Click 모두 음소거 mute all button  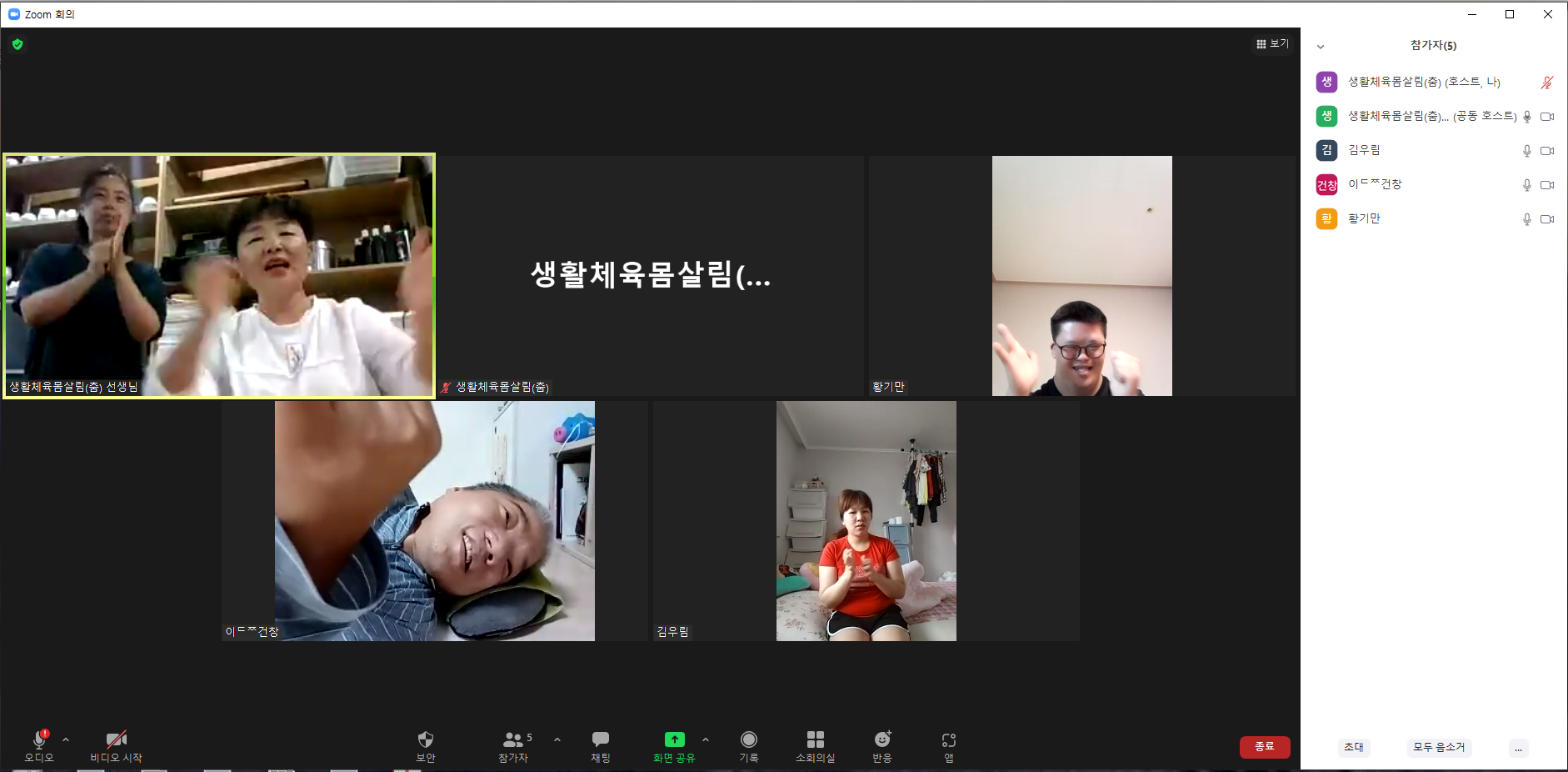coord(1439,747)
